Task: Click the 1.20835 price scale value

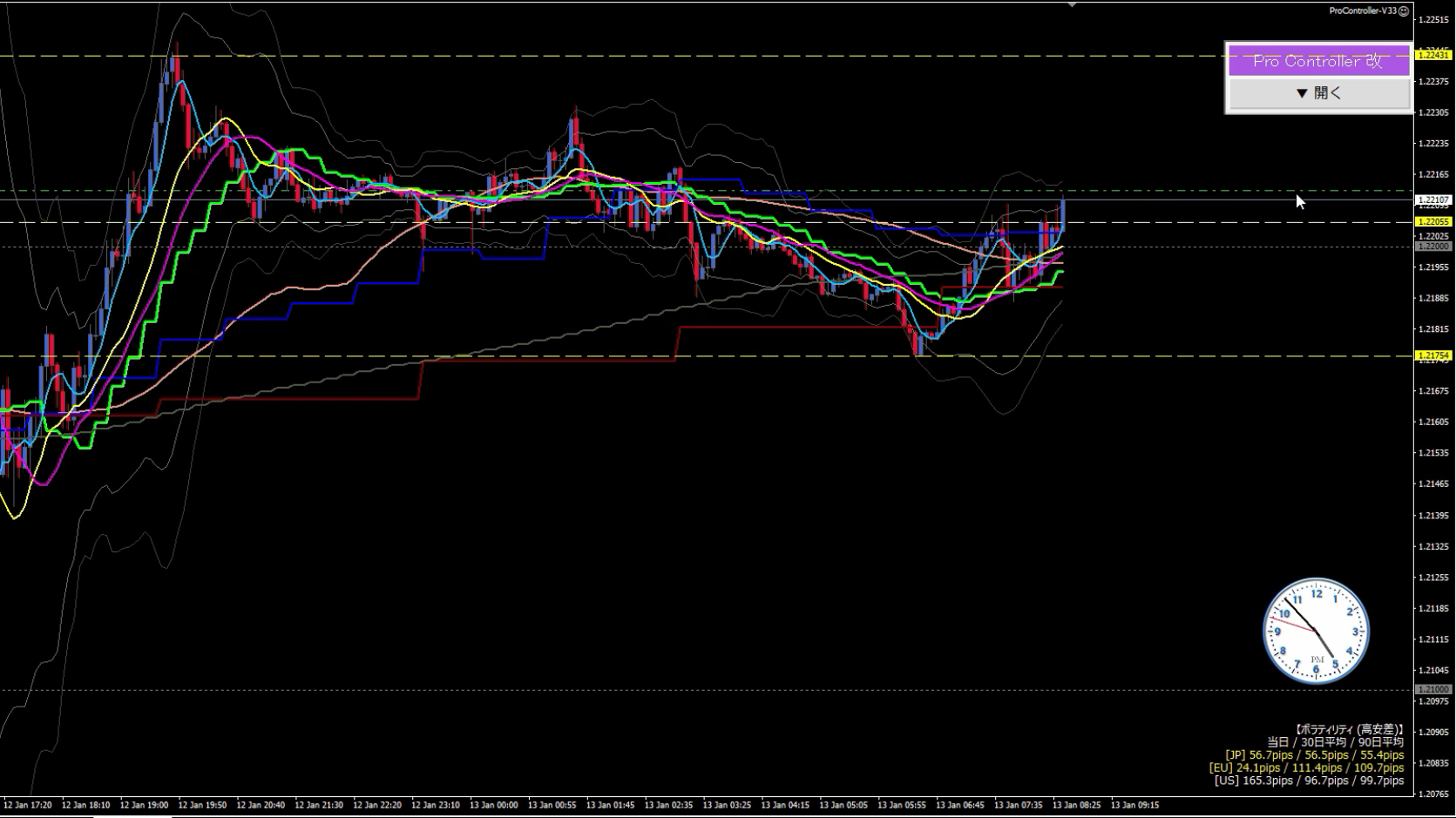Action: (1433, 763)
